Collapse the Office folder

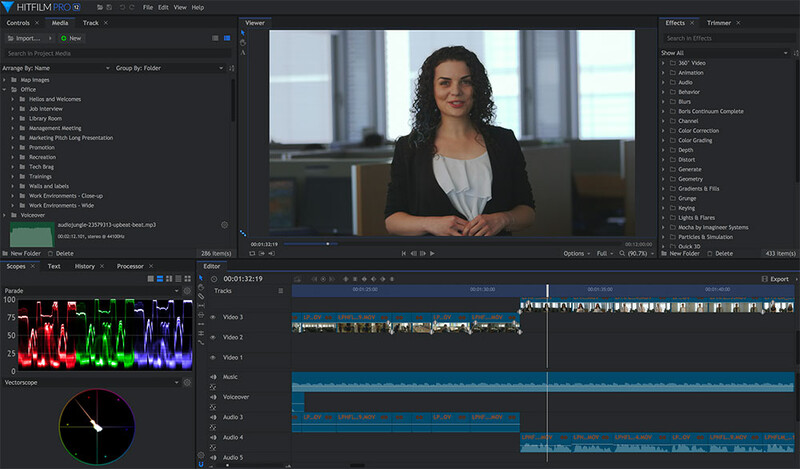pyautogui.click(x=4, y=90)
